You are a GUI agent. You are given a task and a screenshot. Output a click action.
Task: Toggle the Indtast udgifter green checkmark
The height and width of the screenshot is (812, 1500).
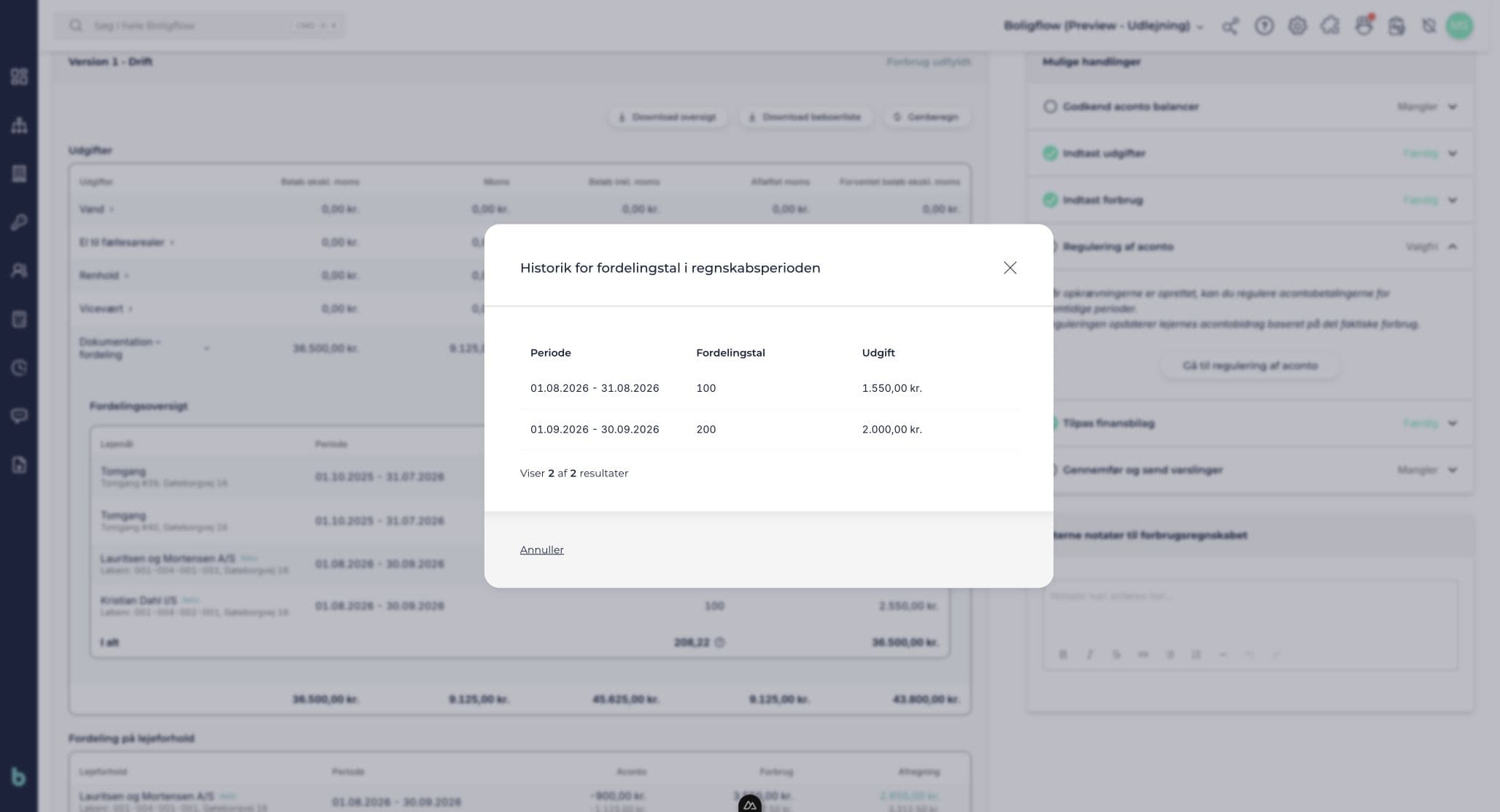[1050, 153]
